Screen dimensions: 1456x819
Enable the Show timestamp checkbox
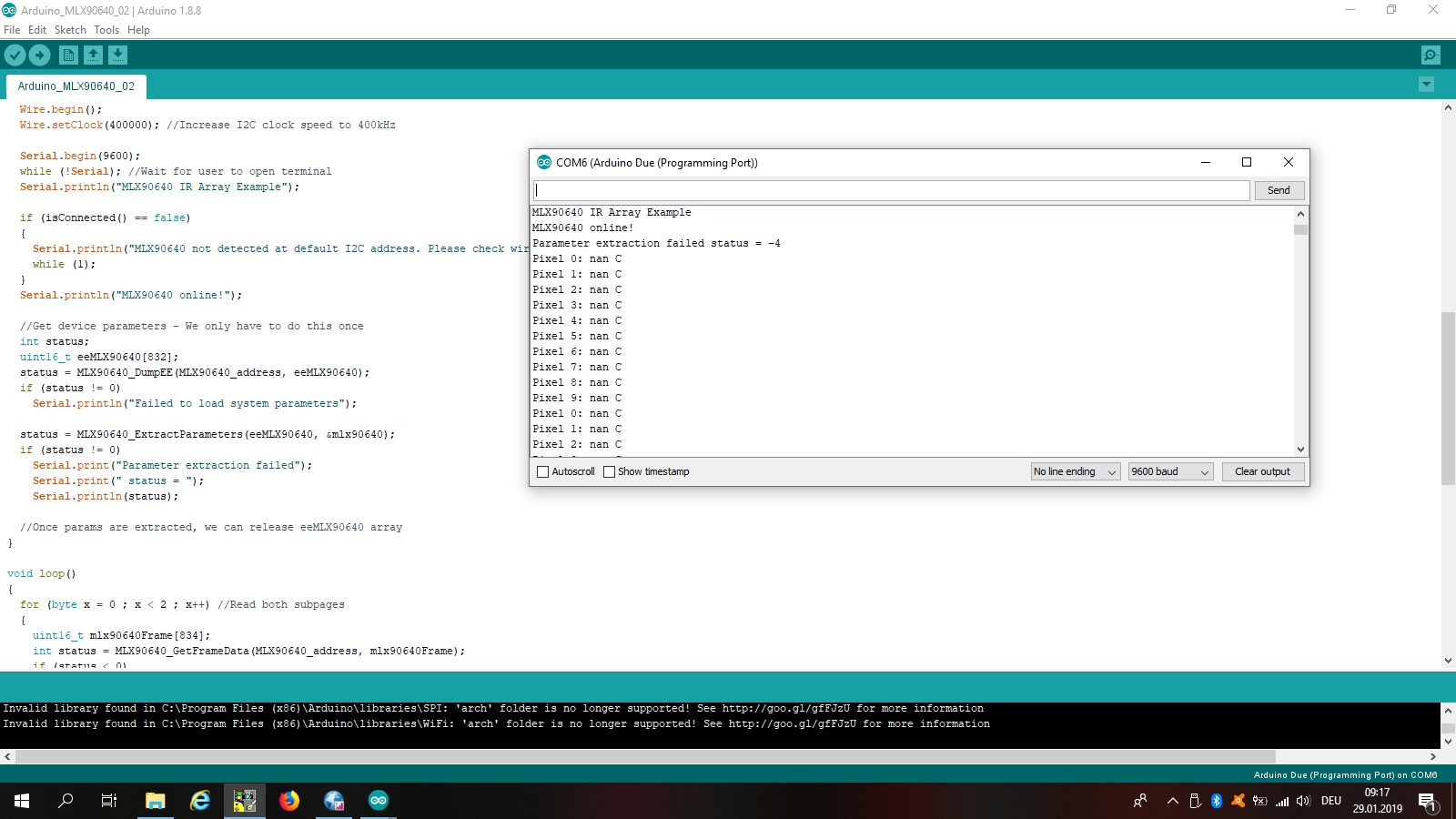609,471
